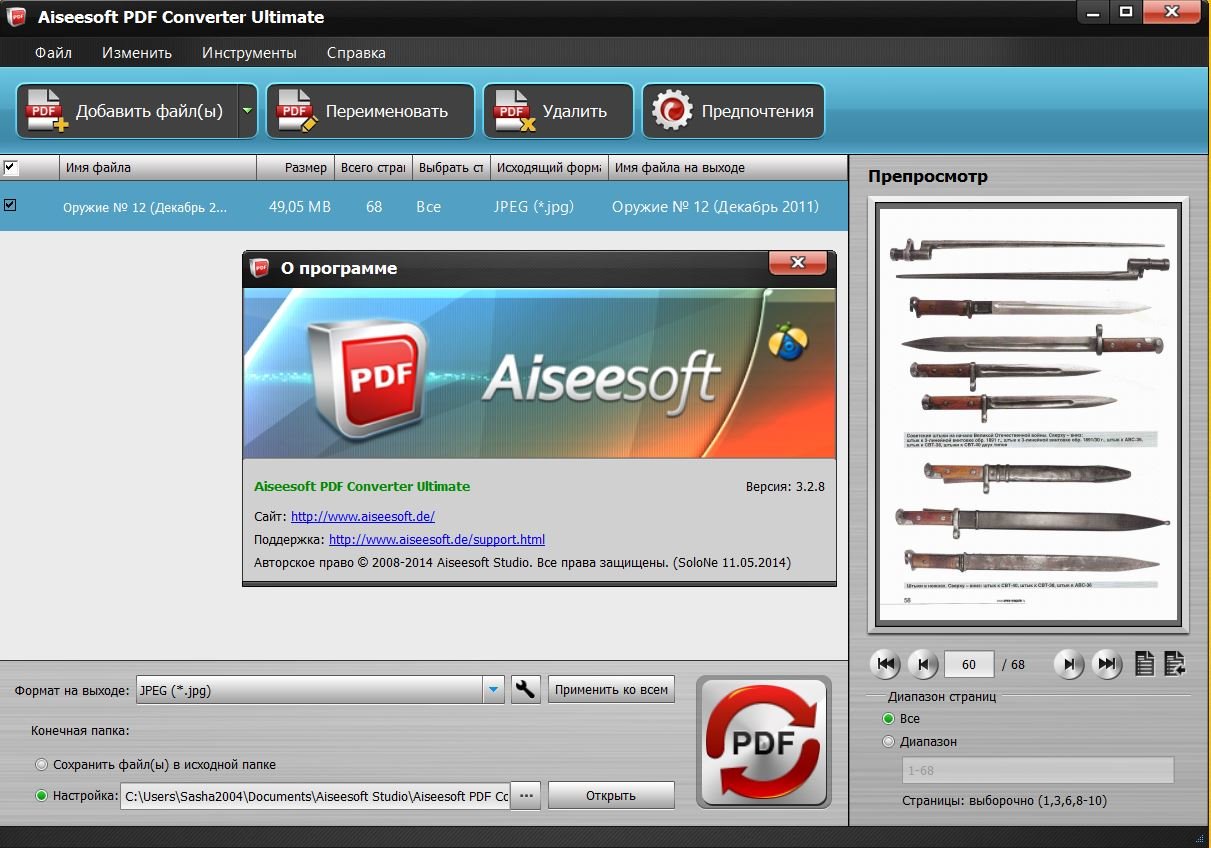1211x848 pixels.
Task: Go to first page in preview
Action: point(886,664)
